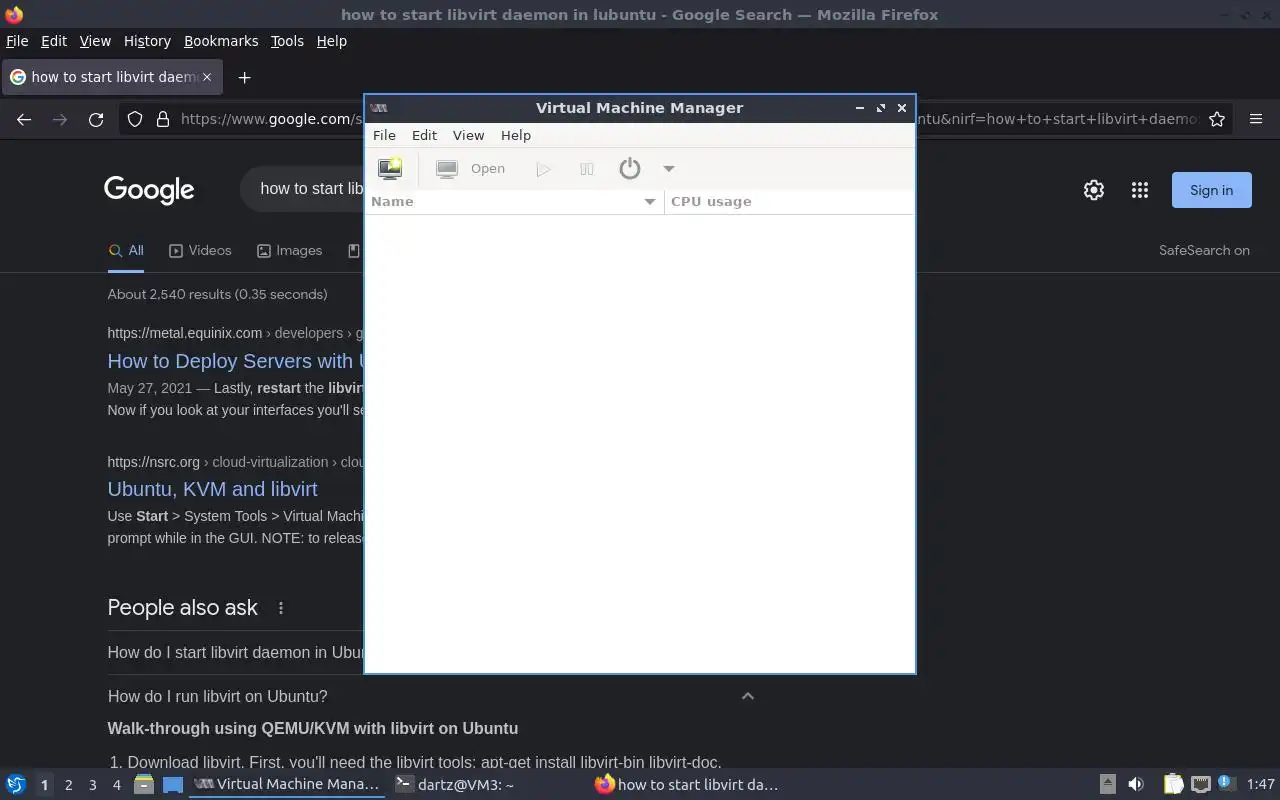Select the Videos search tab

click(200, 251)
